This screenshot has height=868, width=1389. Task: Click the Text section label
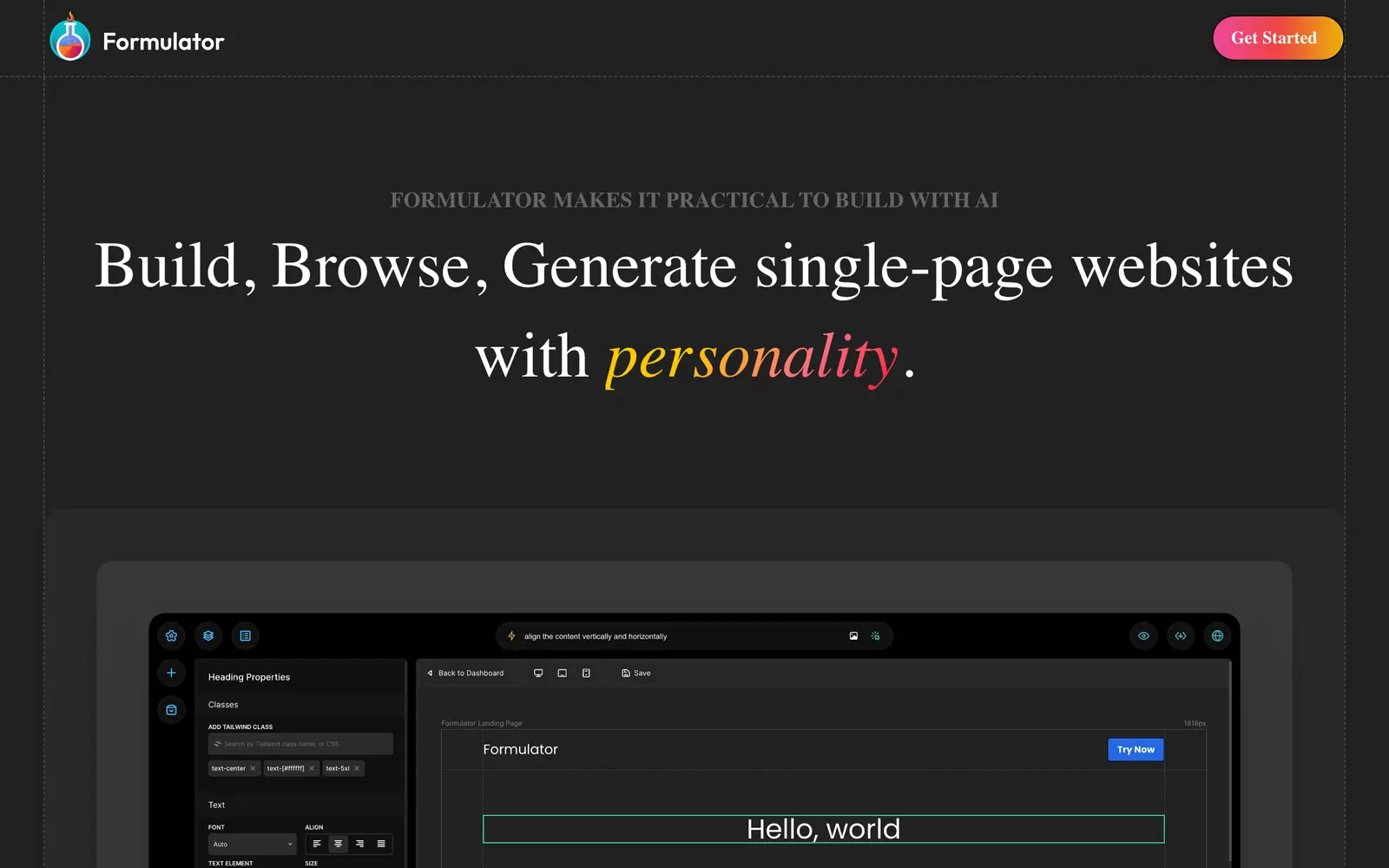216,805
